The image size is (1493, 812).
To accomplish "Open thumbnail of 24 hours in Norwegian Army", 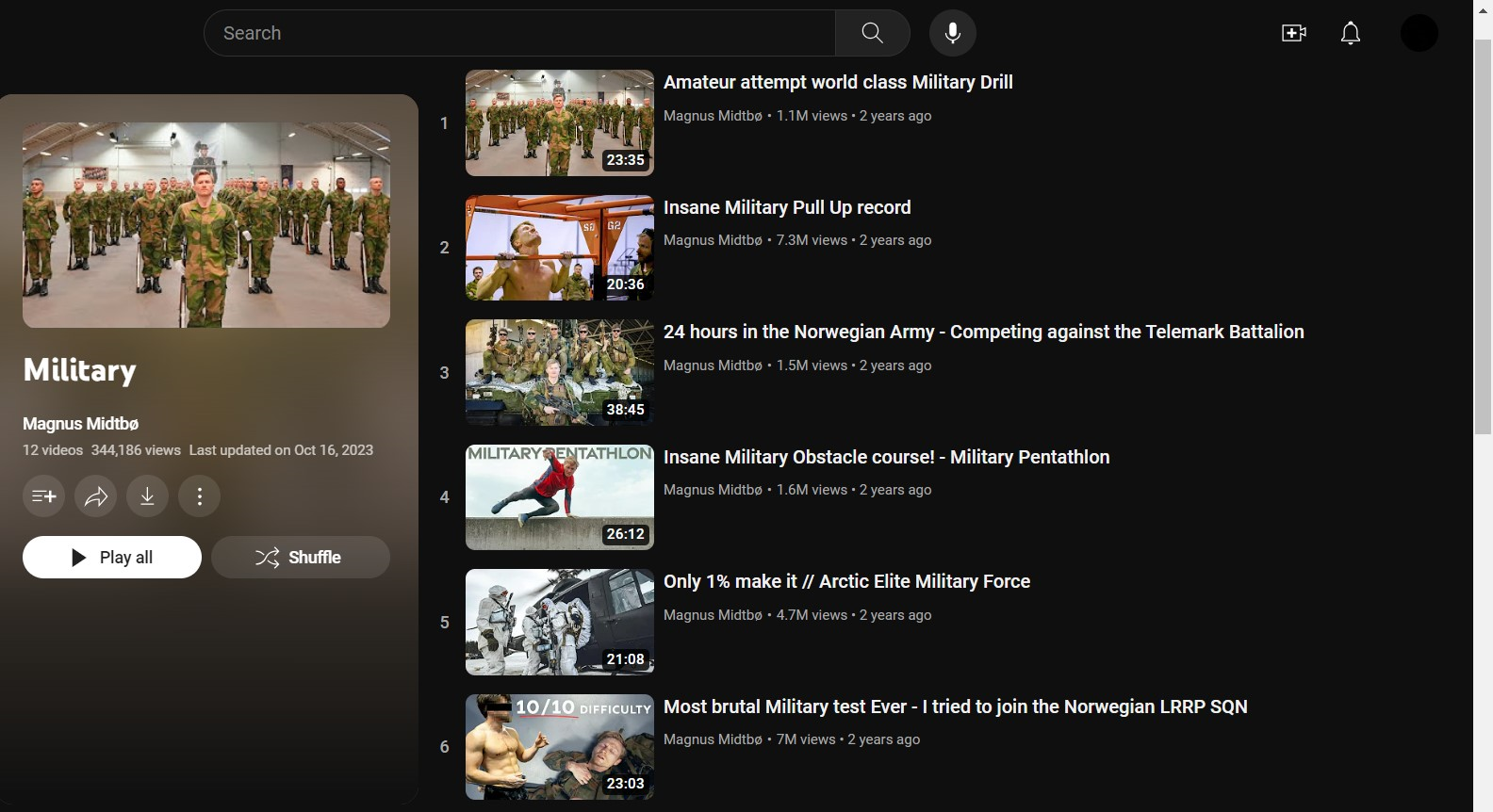I will (560, 372).
